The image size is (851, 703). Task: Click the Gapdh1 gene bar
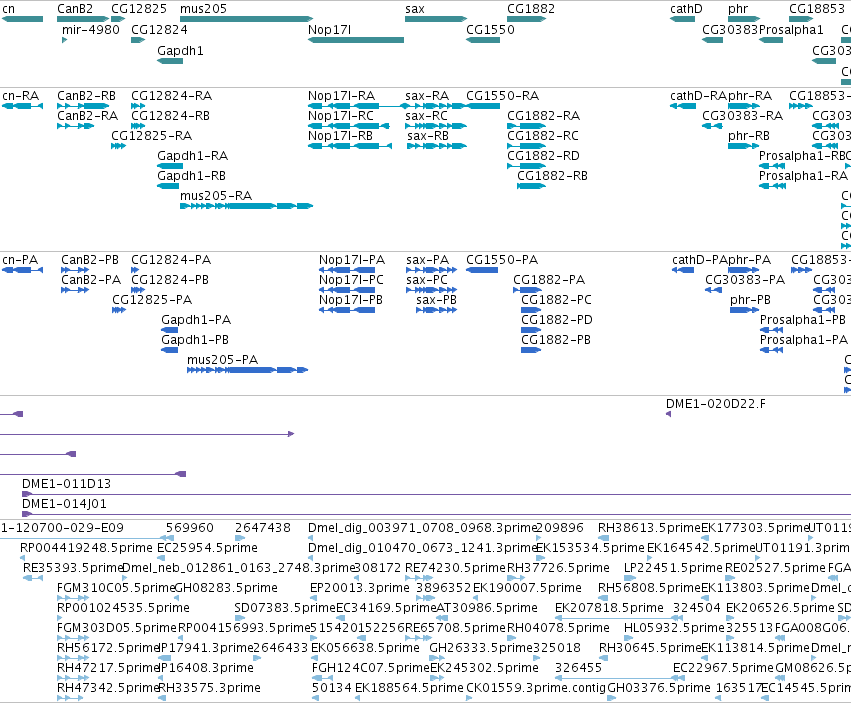click(x=170, y=61)
